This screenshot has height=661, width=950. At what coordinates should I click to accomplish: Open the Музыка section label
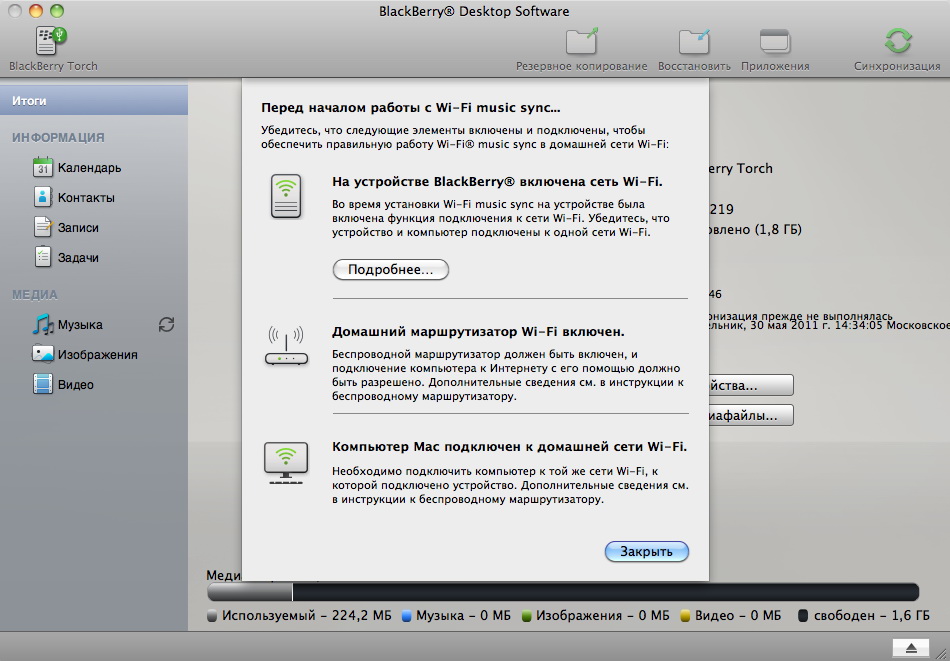[80, 325]
